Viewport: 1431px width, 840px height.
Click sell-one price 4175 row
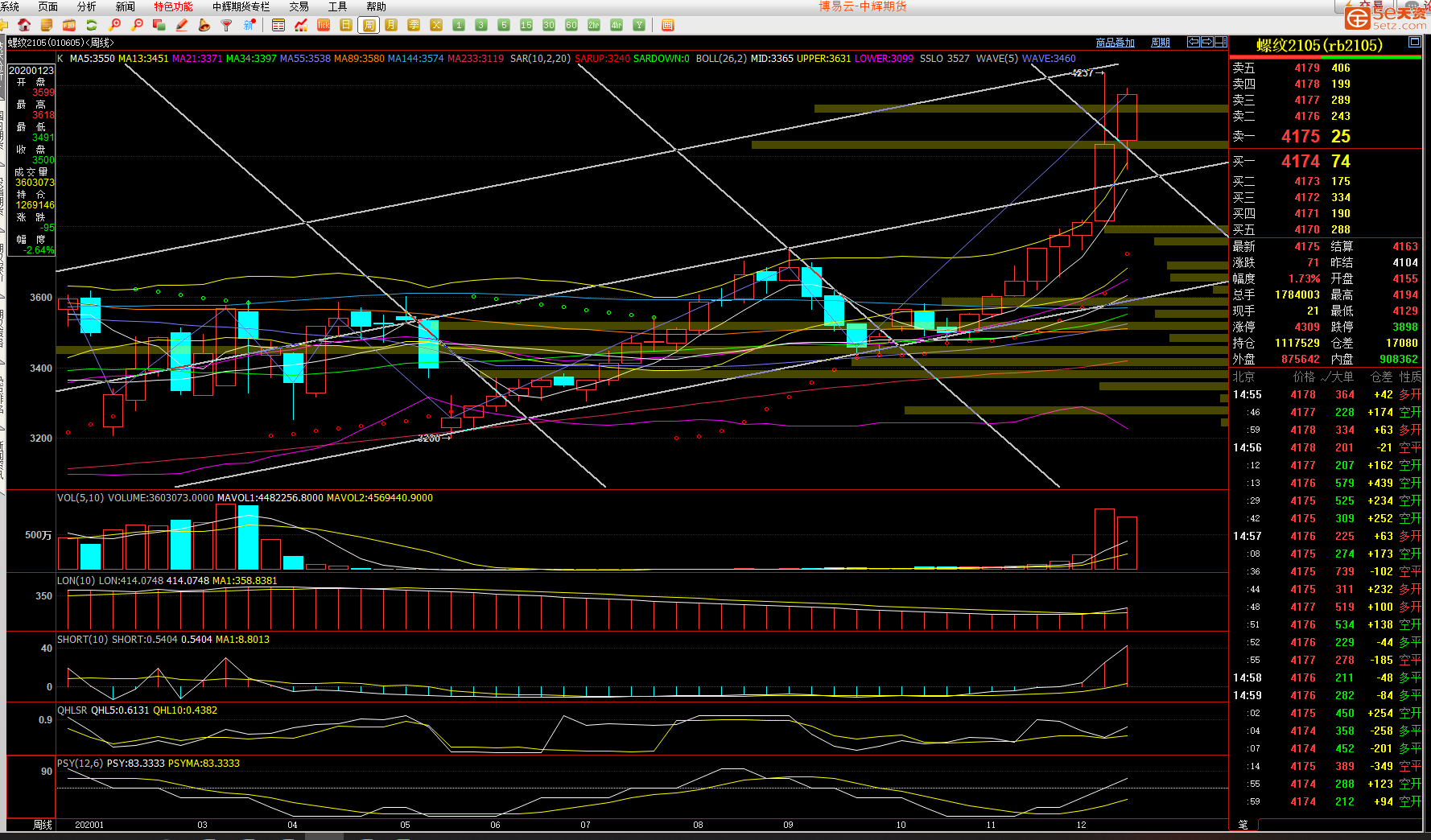(1326, 137)
